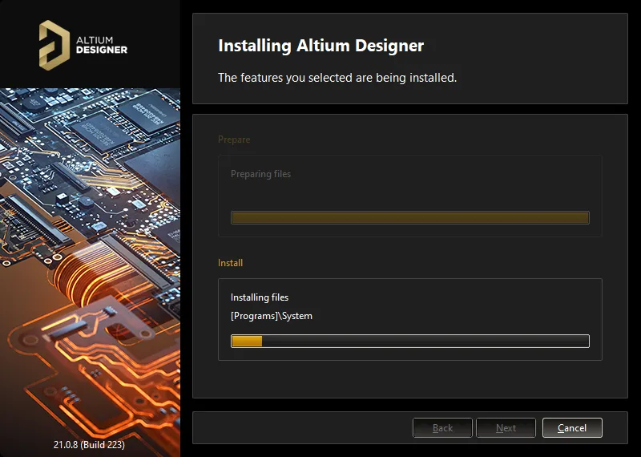Click the disabled Next button
Viewport: 642px width, 458px height.
pos(506,428)
